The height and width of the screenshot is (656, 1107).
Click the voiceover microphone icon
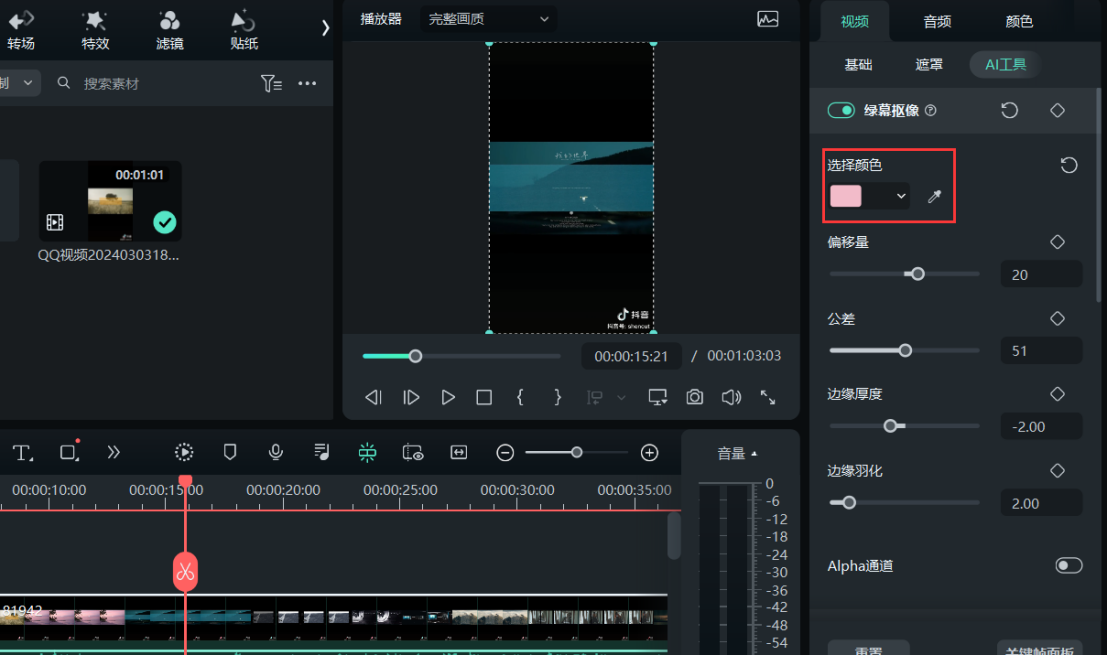276,452
